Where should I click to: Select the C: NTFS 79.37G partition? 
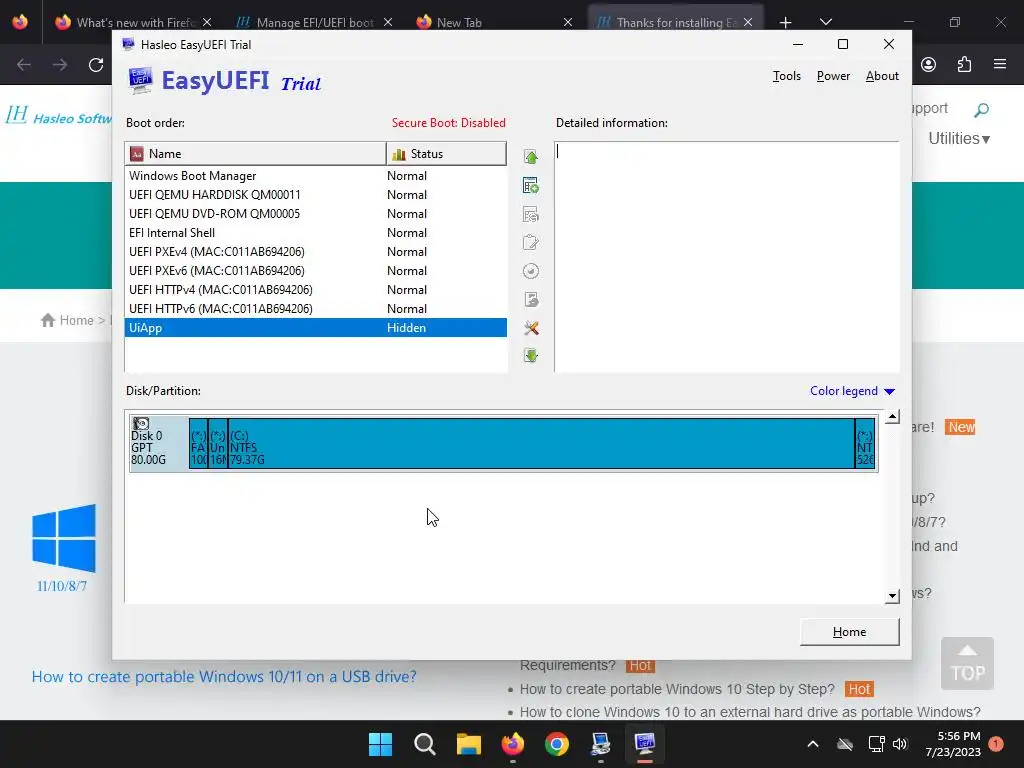click(x=541, y=443)
